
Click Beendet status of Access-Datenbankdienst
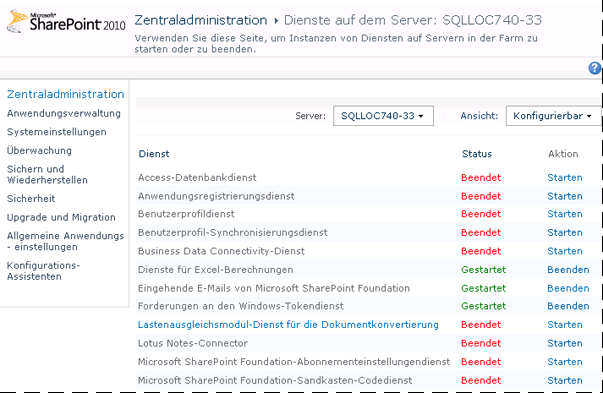click(x=481, y=178)
